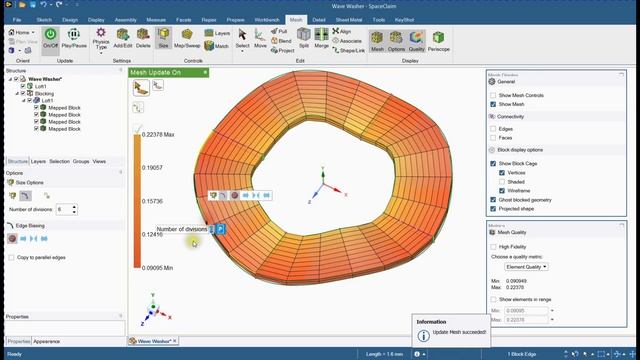This screenshot has width=640, height=360.
Task: Select the Merge block tool
Action: click(x=321, y=38)
